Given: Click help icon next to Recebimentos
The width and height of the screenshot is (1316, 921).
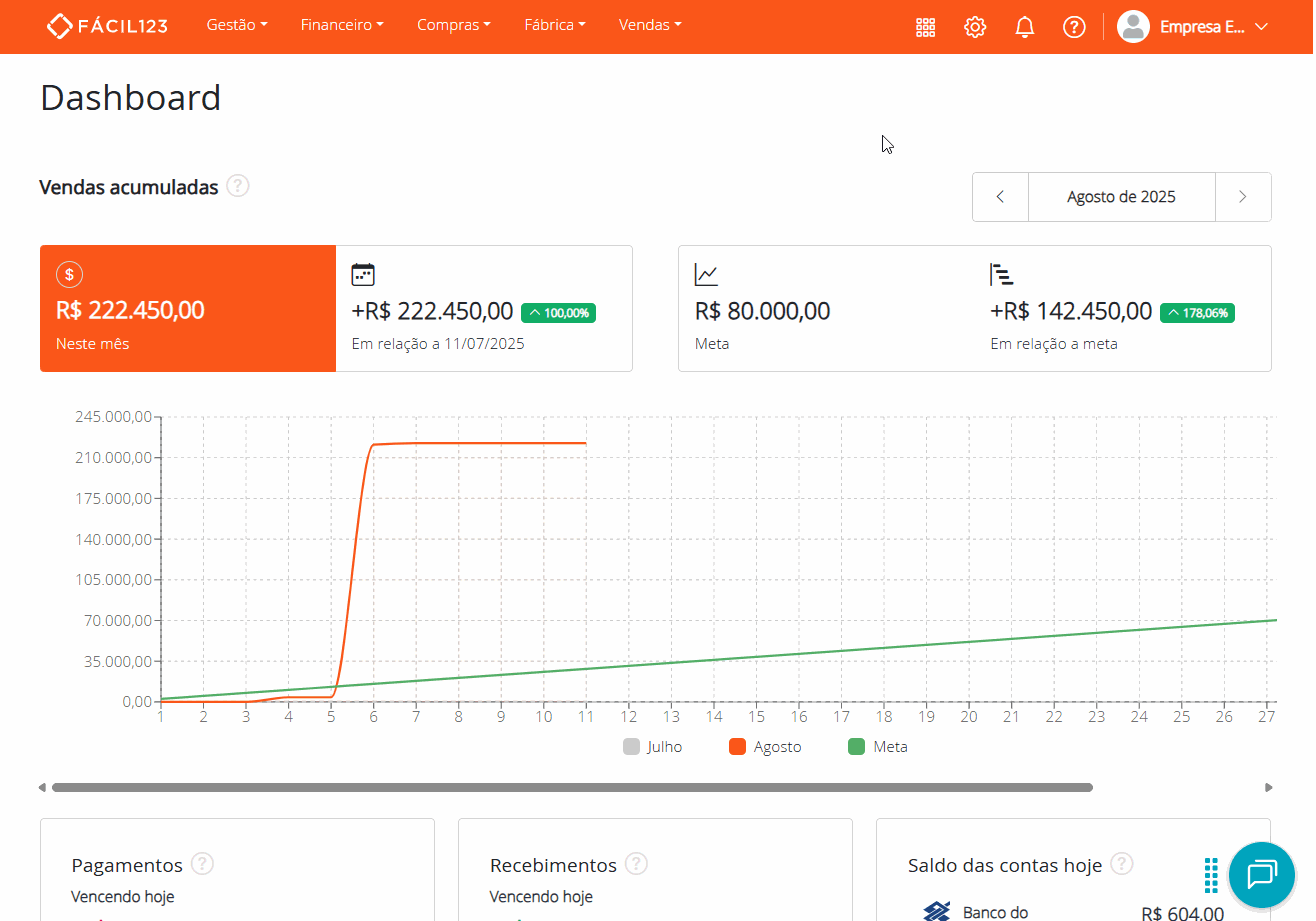Looking at the screenshot, I should pos(636,864).
